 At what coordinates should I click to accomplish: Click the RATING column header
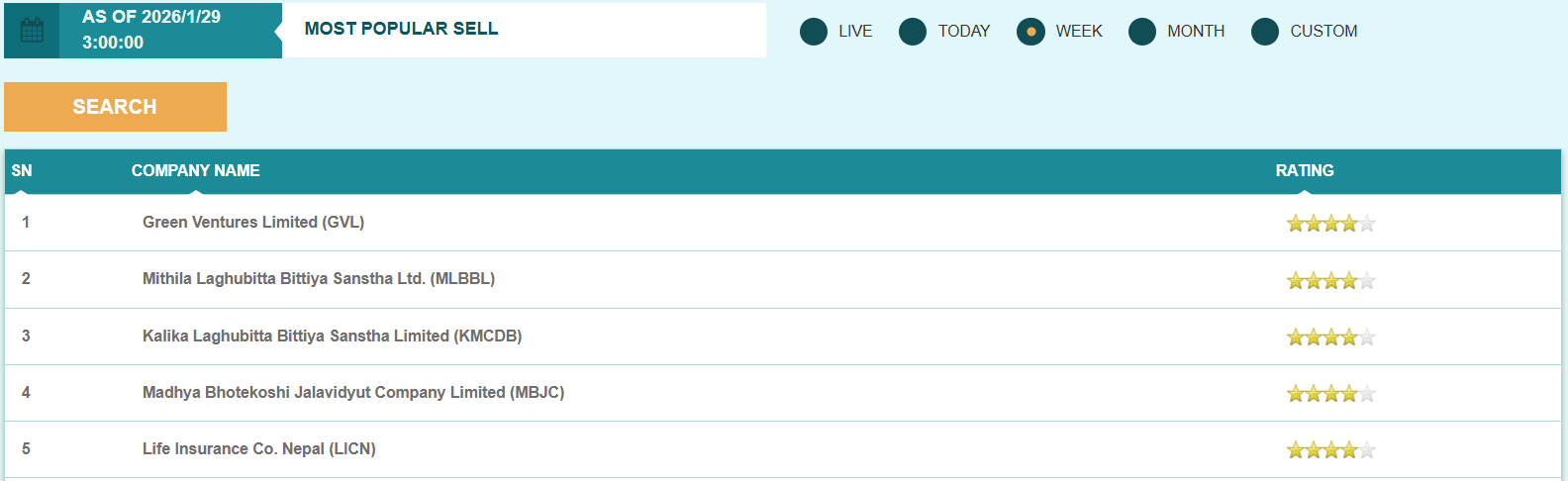1304,171
